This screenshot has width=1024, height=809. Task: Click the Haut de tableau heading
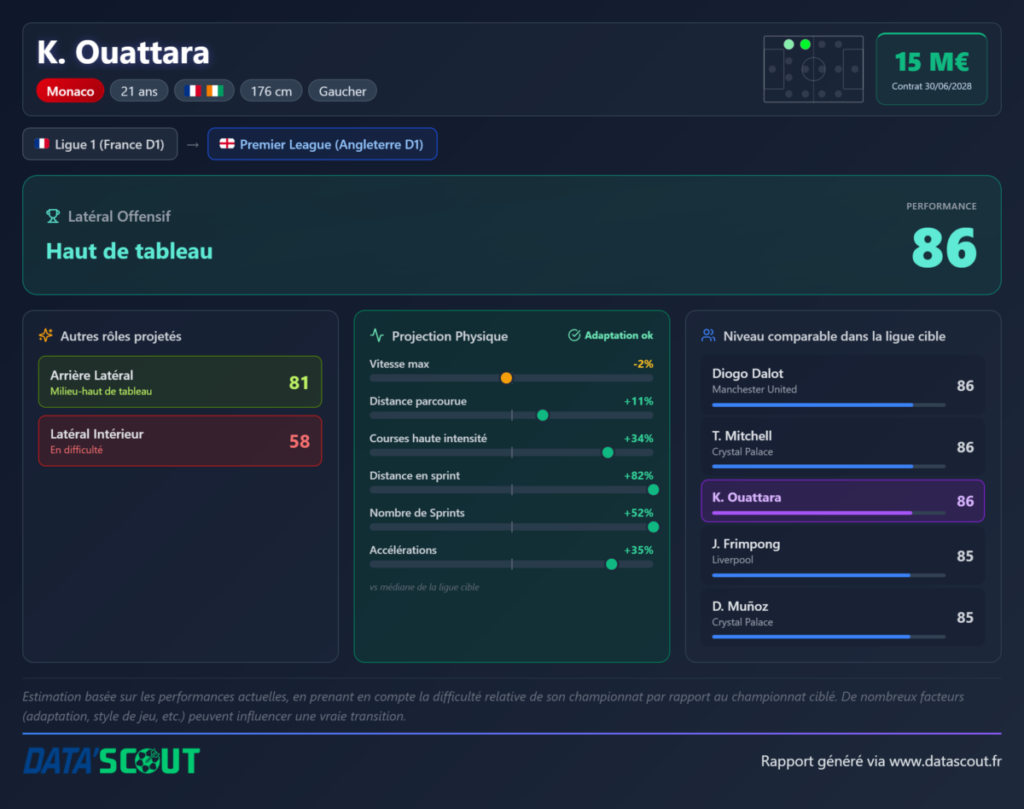click(129, 251)
